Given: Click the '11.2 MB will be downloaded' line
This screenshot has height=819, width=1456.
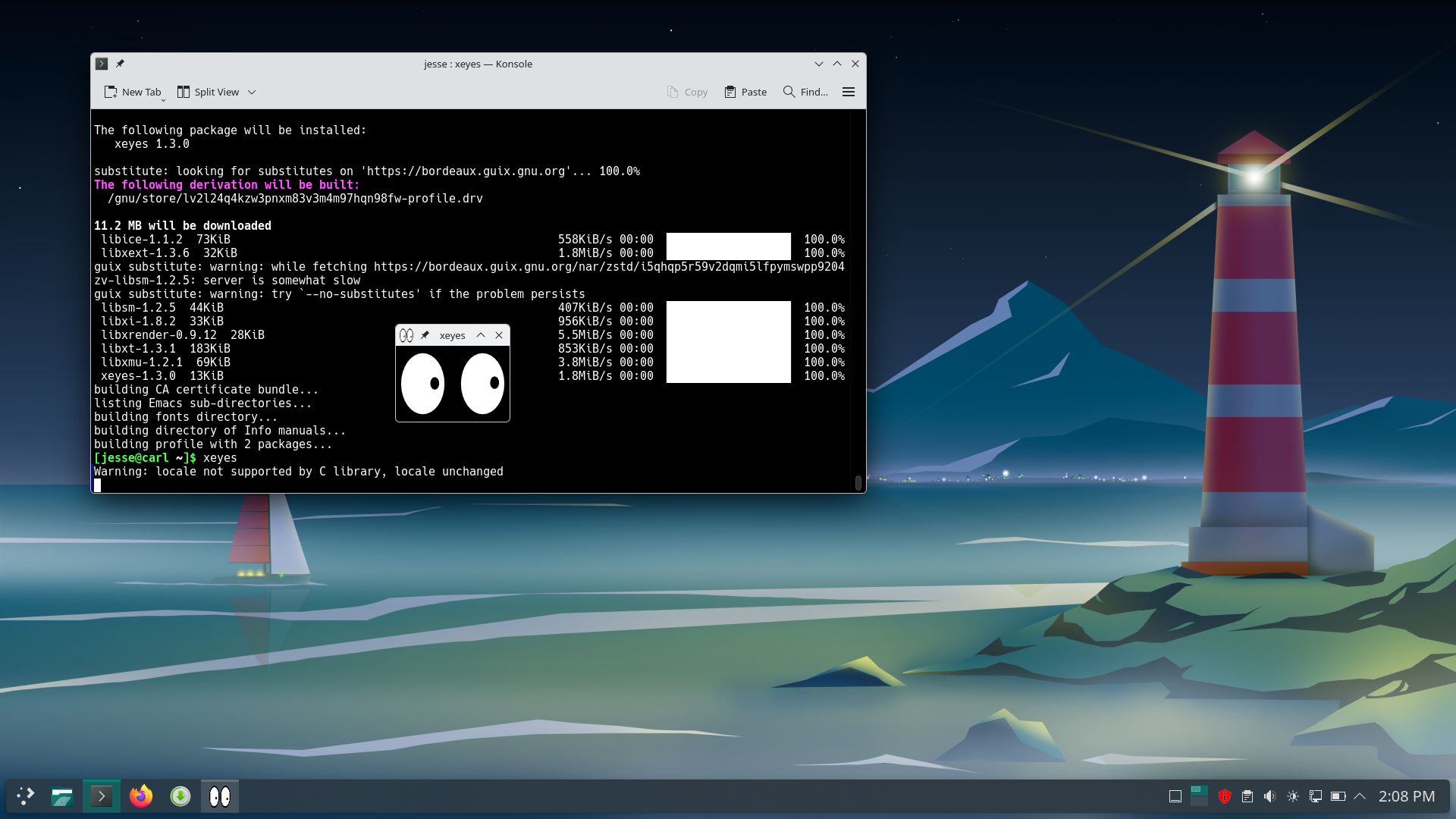Looking at the screenshot, I should (183, 226).
